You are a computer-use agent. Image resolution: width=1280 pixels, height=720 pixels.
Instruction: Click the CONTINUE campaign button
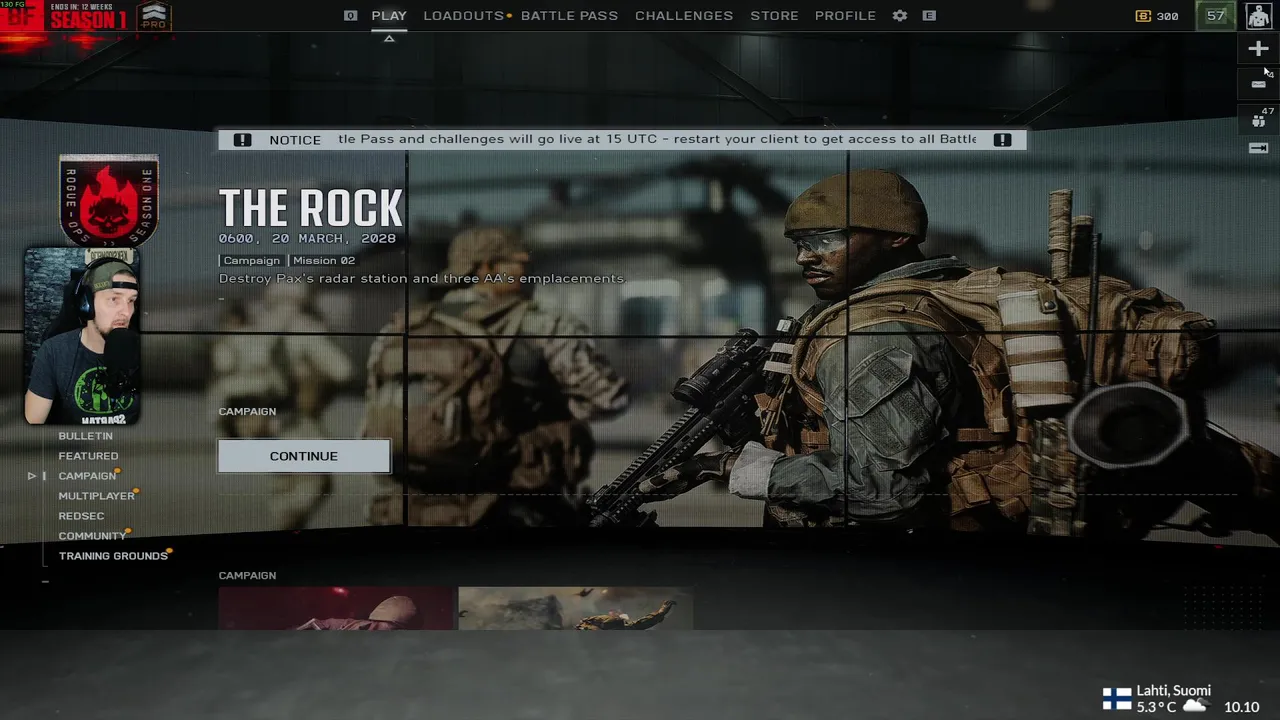(x=304, y=456)
